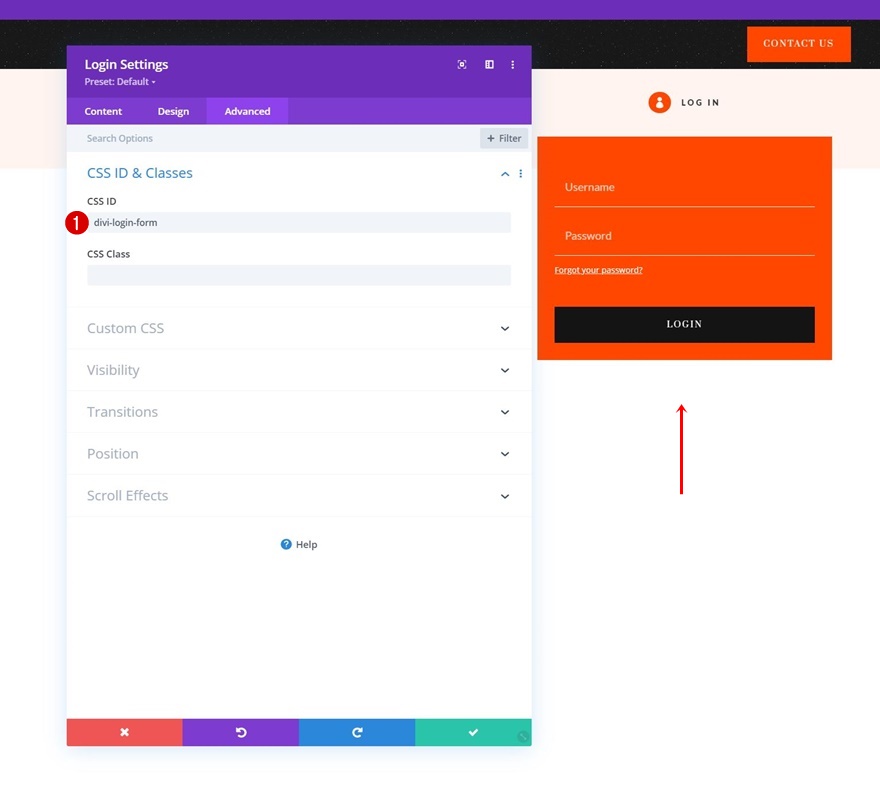Focus the Search Options field
880x797 pixels.
pos(272,138)
